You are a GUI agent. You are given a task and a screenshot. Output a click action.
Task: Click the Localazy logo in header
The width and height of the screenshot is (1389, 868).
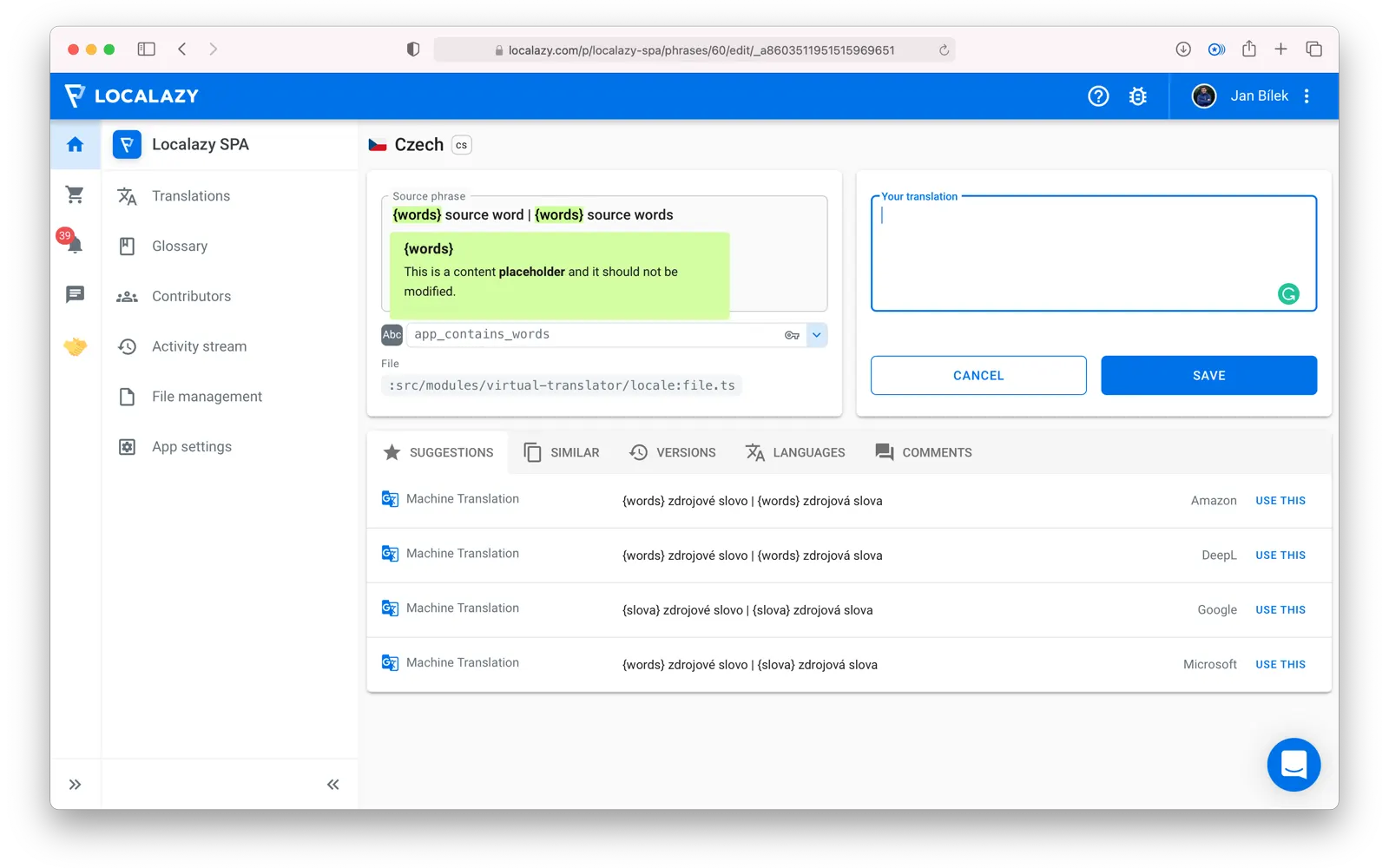coord(132,96)
